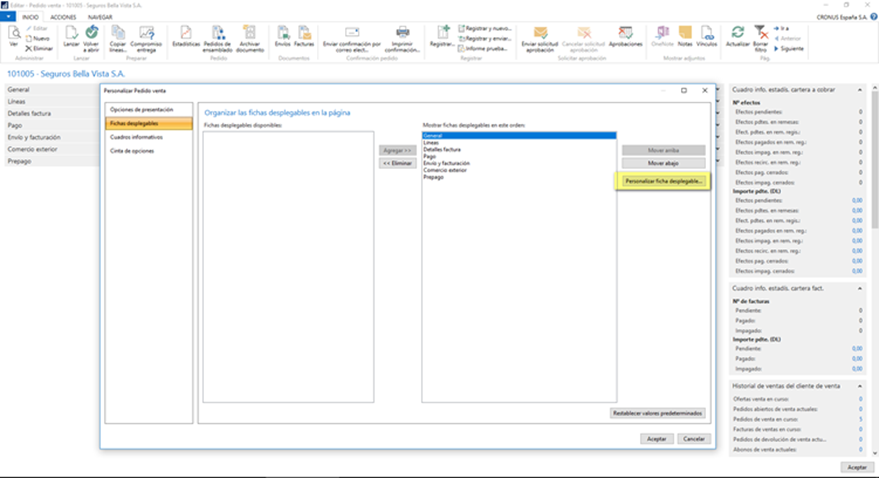Image resolution: width=879 pixels, height=478 pixels.
Task: Select Pago in the ordered list
Action: [519, 156]
